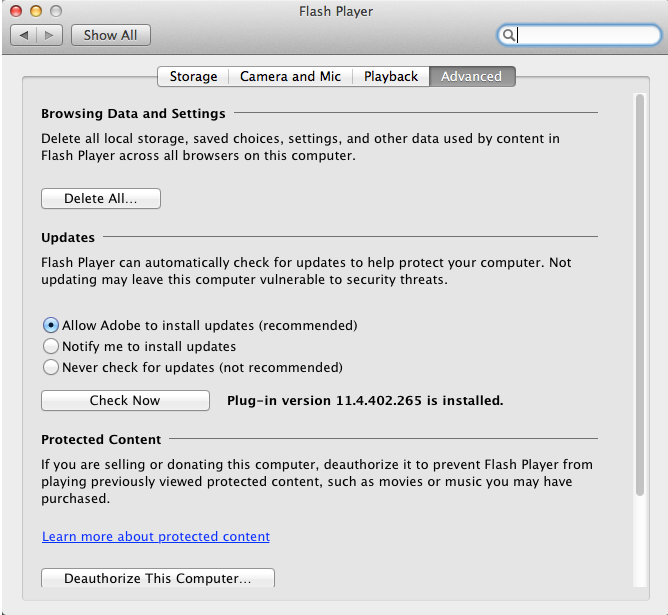Click the forward navigation arrow
The image size is (668, 615).
coord(49,35)
